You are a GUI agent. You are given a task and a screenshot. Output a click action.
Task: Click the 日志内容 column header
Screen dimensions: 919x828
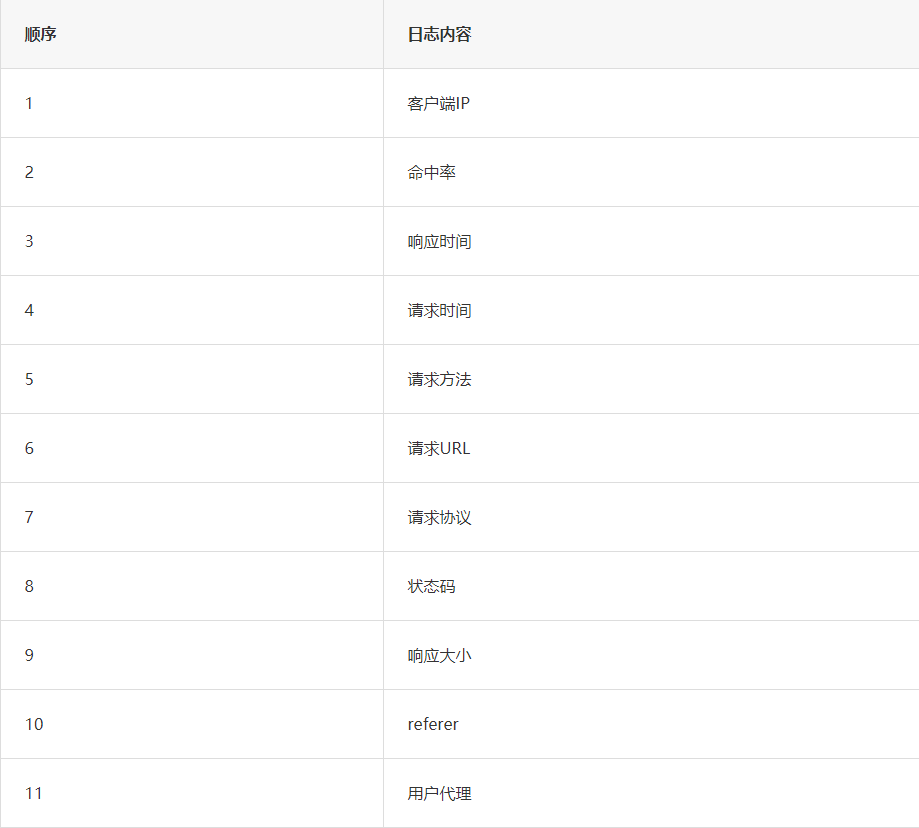pyautogui.click(x=439, y=35)
